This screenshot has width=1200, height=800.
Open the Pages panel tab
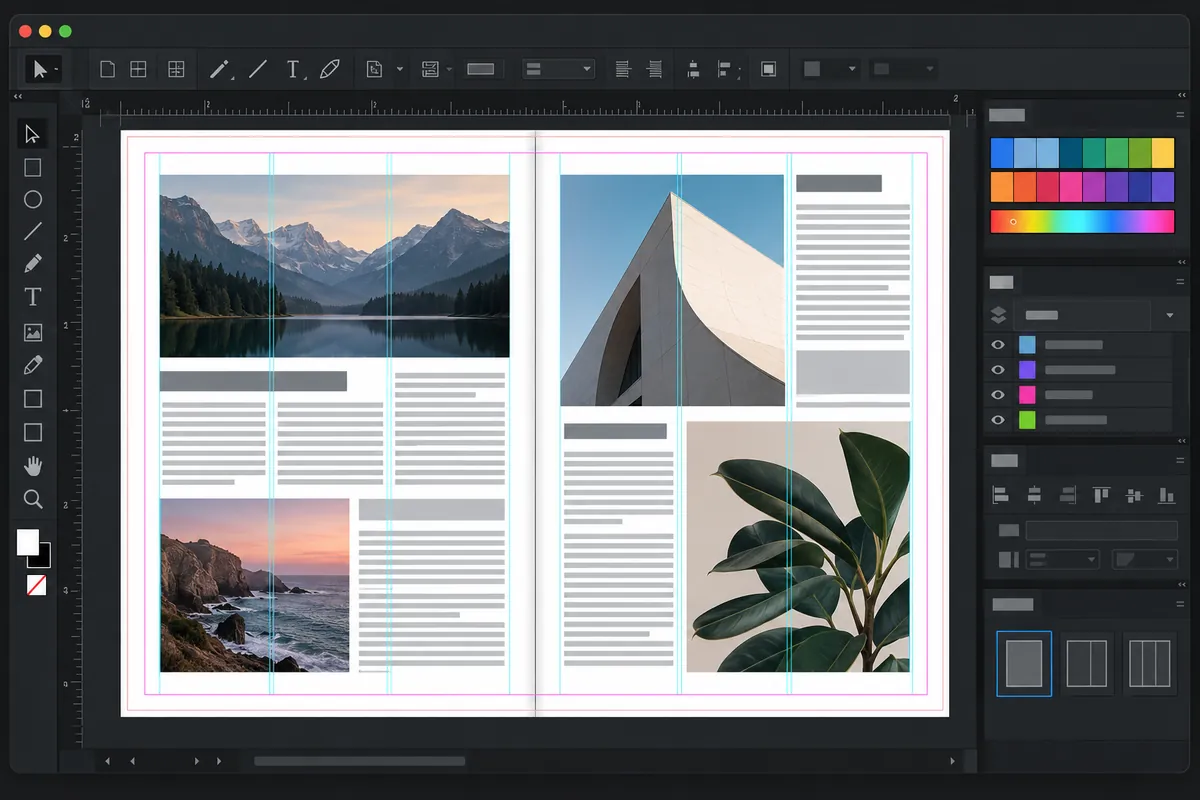(1012, 604)
